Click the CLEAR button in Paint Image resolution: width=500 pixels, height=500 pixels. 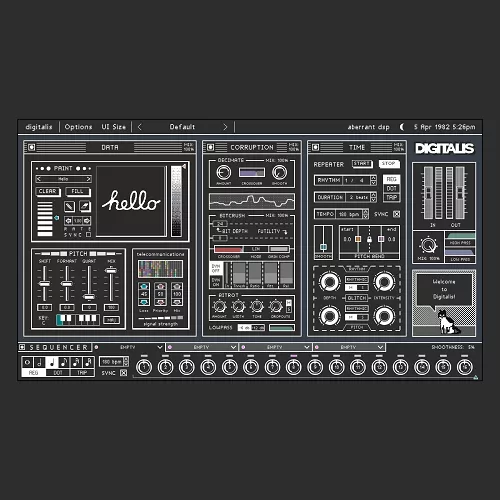pyautogui.click(x=48, y=191)
